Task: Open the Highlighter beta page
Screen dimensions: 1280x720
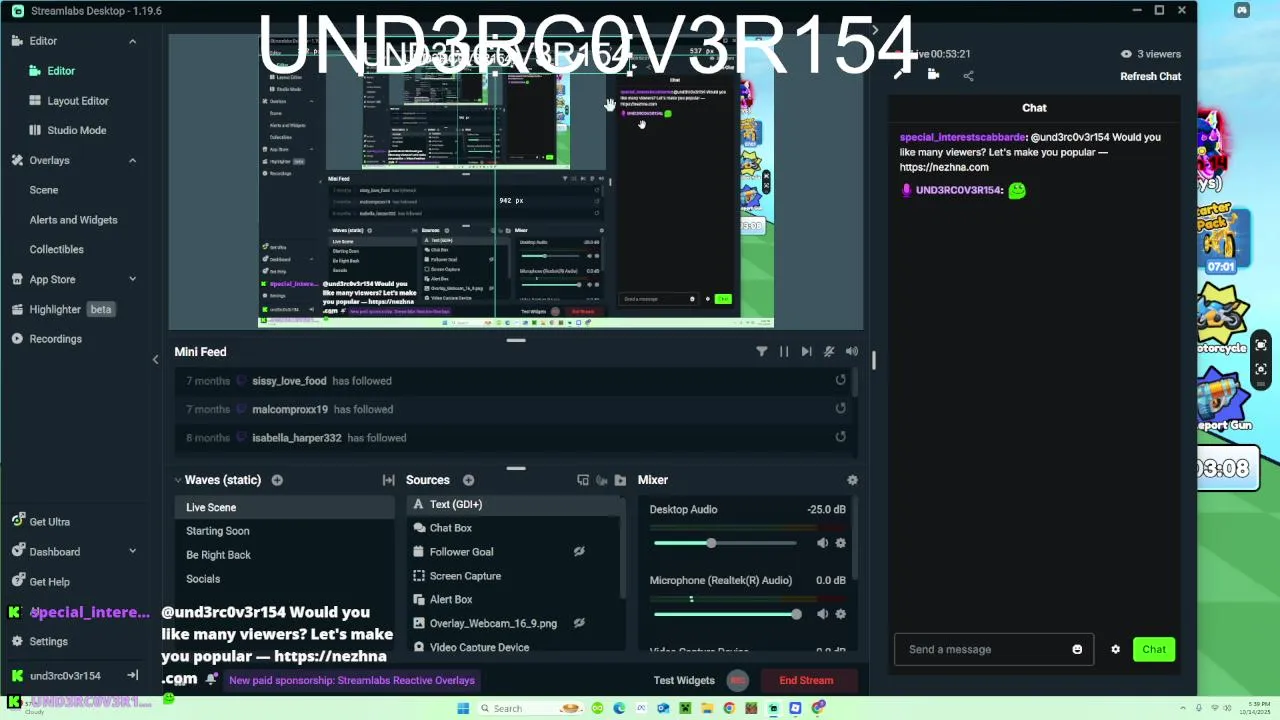Action: [63, 309]
